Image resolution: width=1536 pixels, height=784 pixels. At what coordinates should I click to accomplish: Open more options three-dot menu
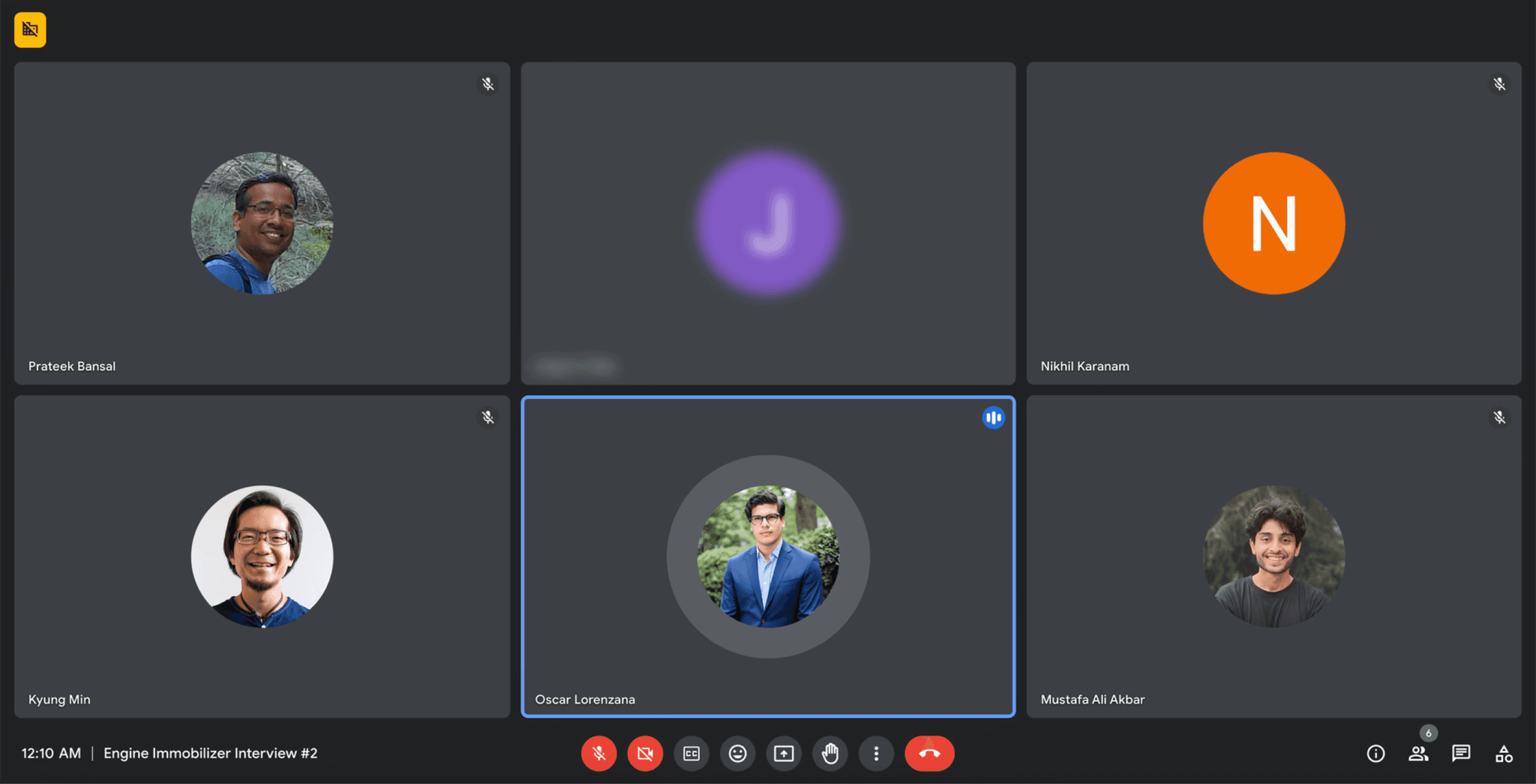click(x=876, y=754)
